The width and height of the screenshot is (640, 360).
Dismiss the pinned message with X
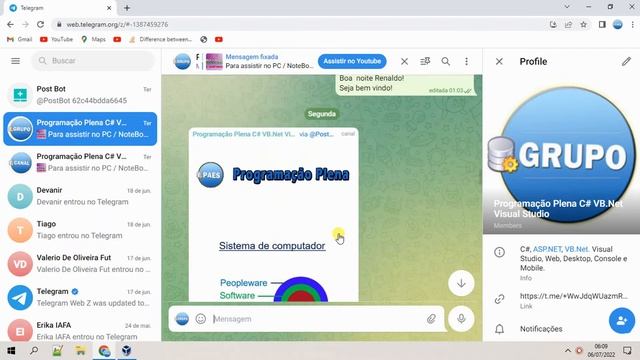point(404,61)
